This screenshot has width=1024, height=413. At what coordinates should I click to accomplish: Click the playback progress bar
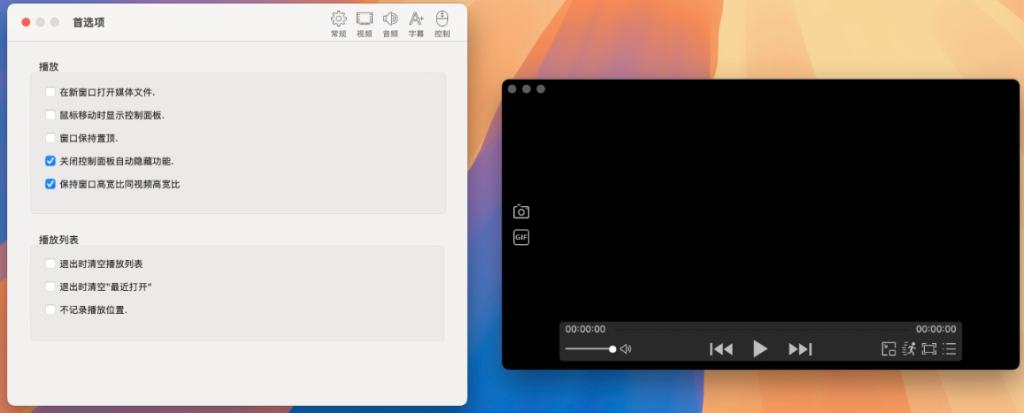(x=760, y=328)
